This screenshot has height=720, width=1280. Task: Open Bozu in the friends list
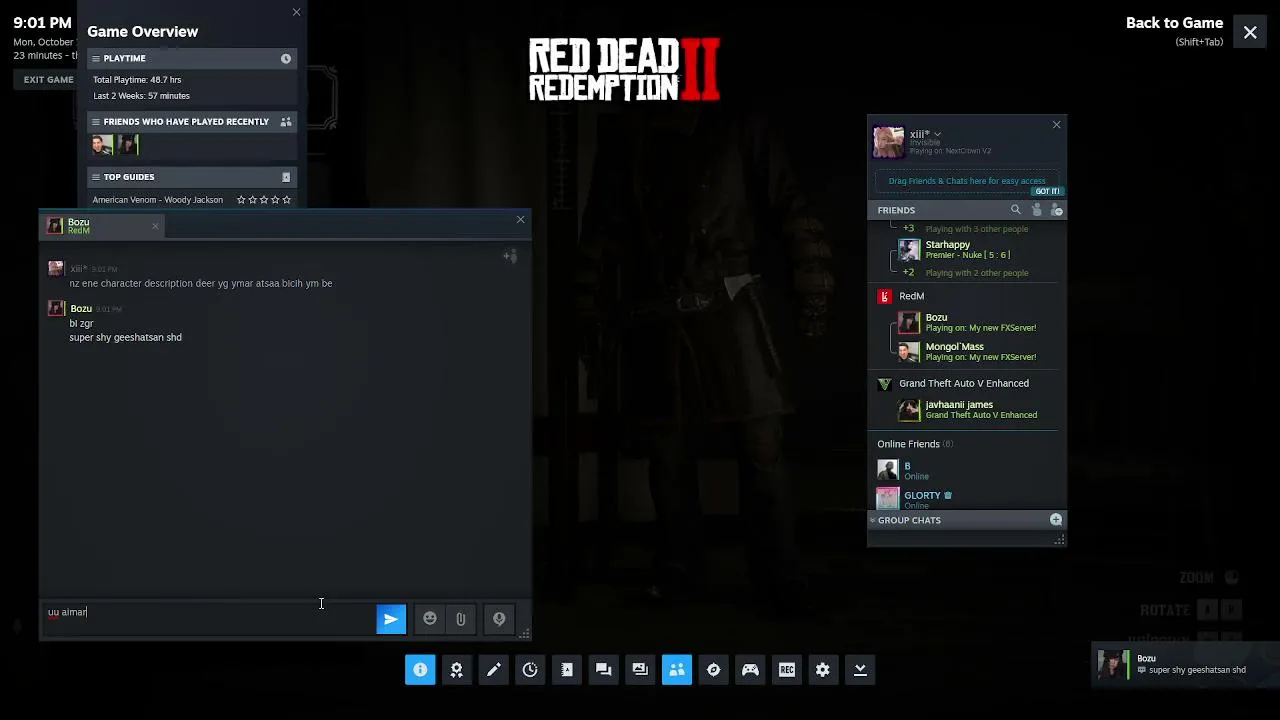coord(967,322)
